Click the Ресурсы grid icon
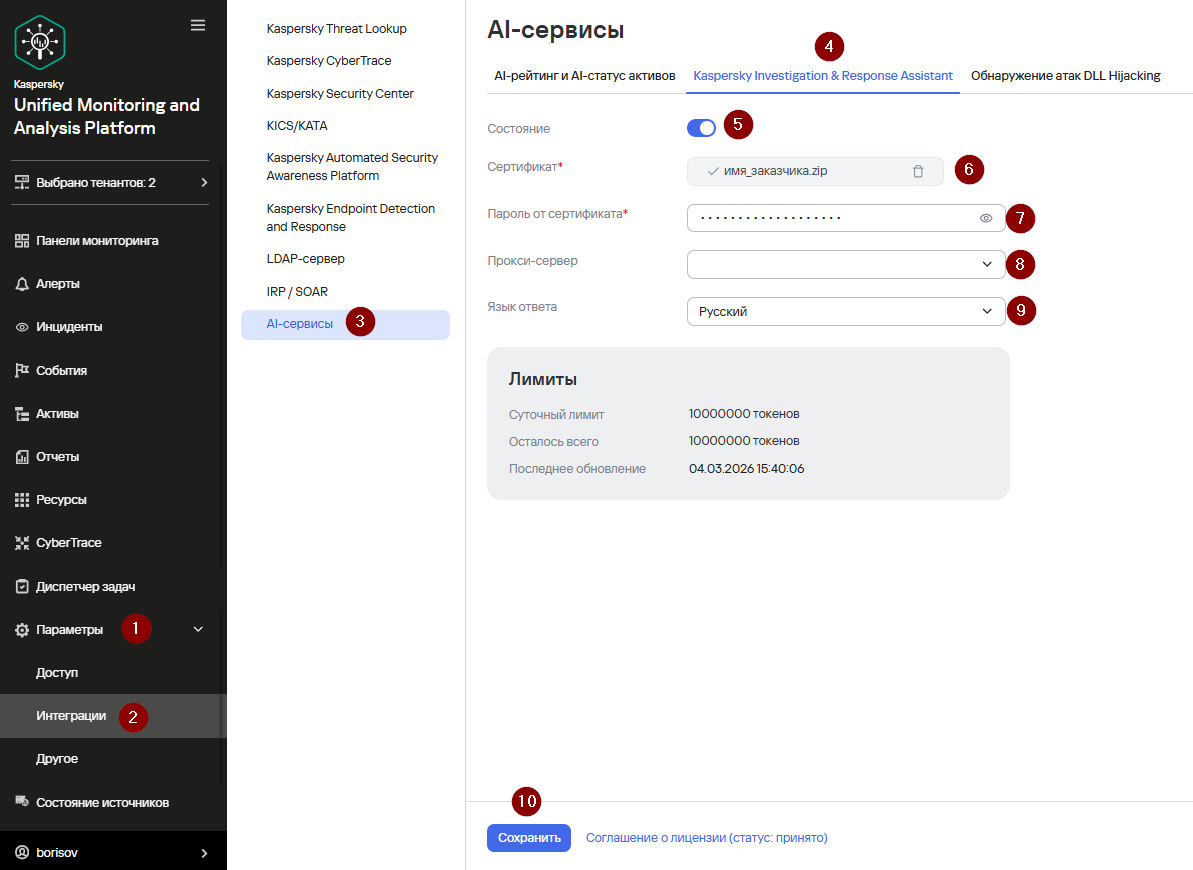 coord(22,500)
